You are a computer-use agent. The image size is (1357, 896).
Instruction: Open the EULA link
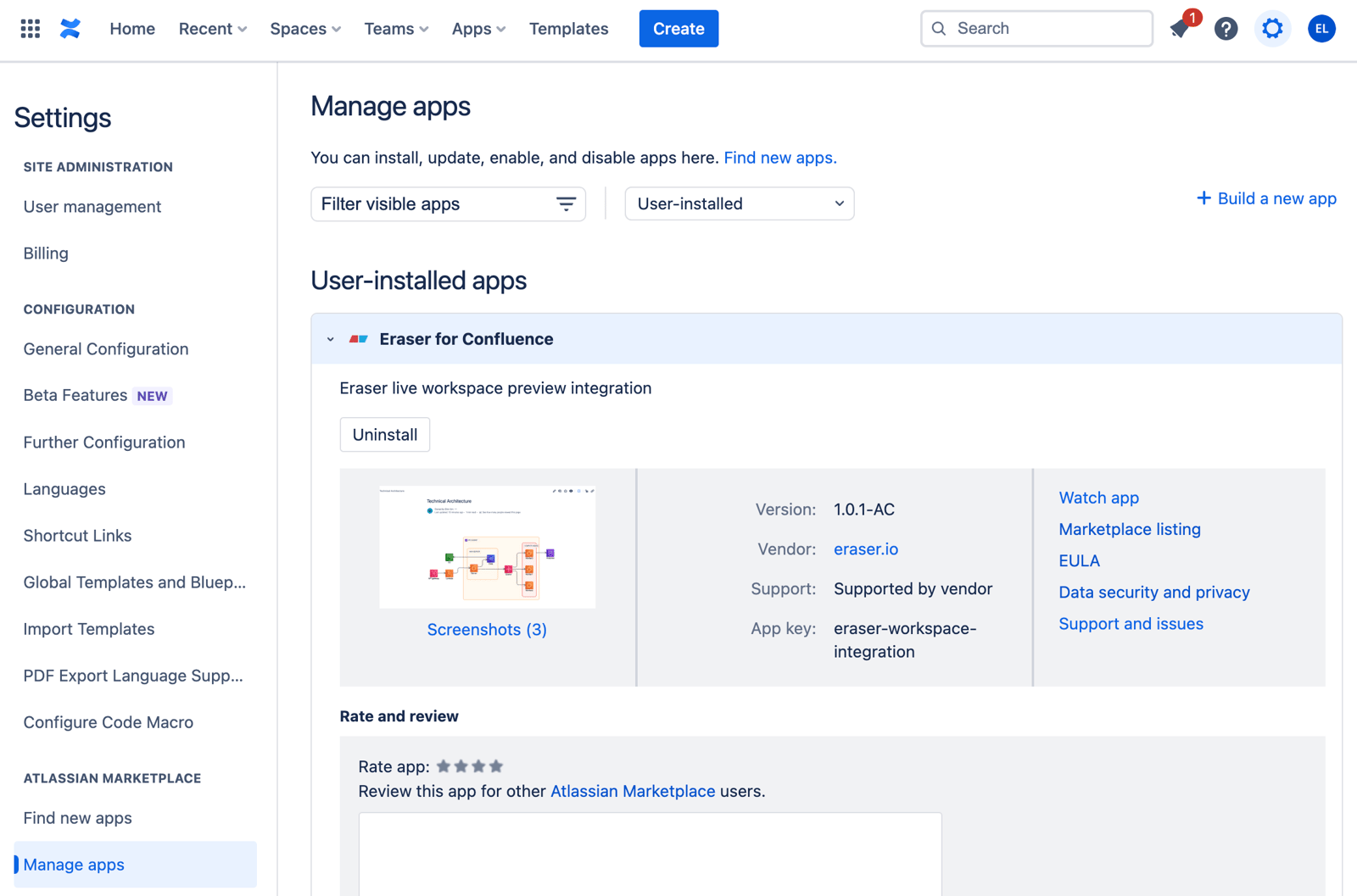tap(1079, 560)
